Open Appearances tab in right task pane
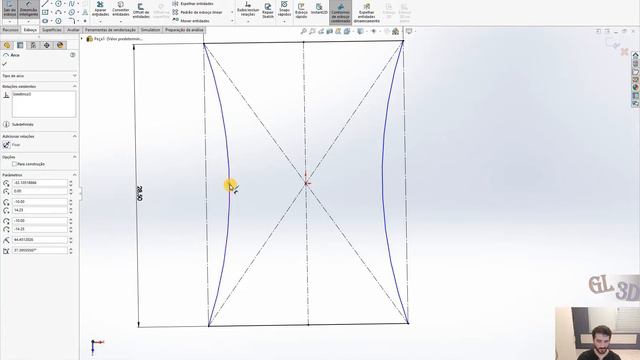 [636, 87]
